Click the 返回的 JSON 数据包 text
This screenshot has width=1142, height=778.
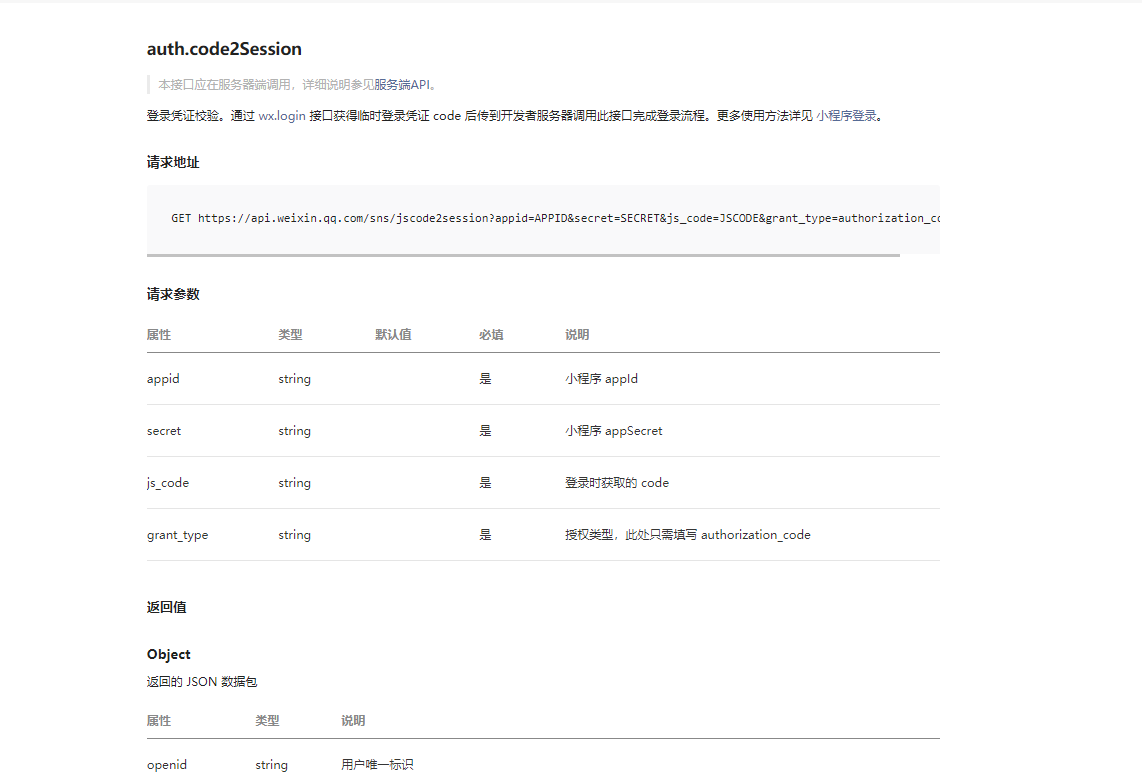click(x=202, y=682)
